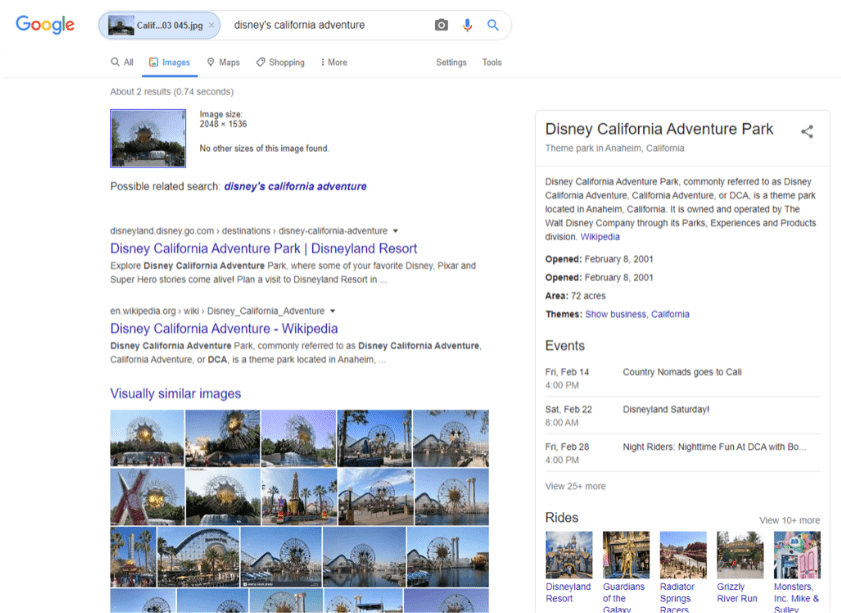The height and width of the screenshot is (613, 841).
Task: Open the similar image showing the roller coaster loop
Action: [198, 557]
